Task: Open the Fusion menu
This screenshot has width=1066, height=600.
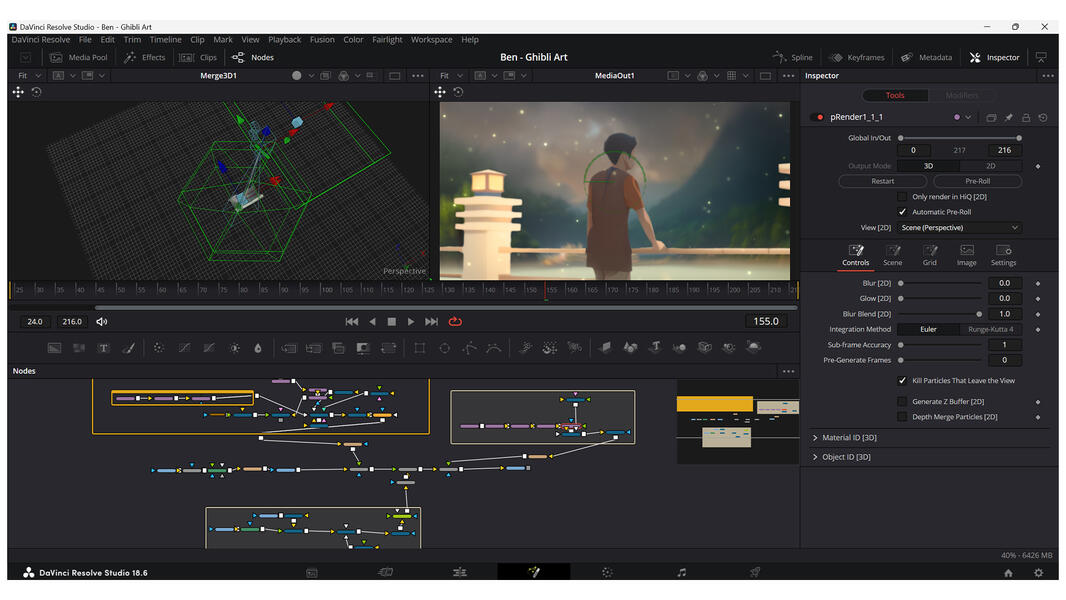Action: 322,39
